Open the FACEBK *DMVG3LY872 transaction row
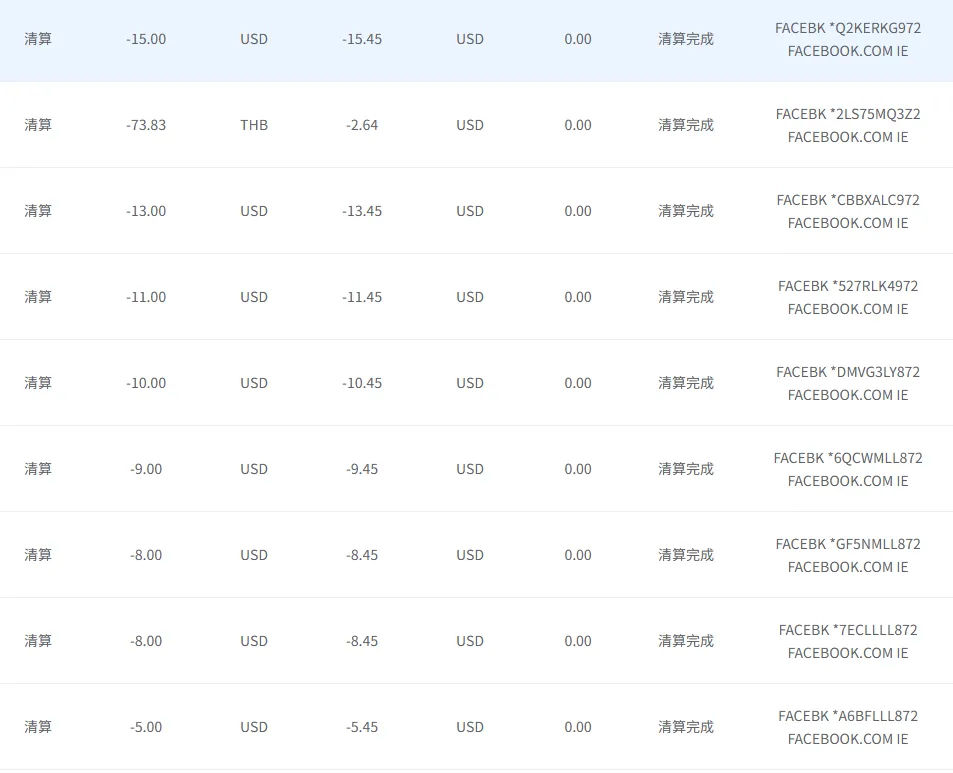The width and height of the screenshot is (953, 773). click(x=847, y=372)
